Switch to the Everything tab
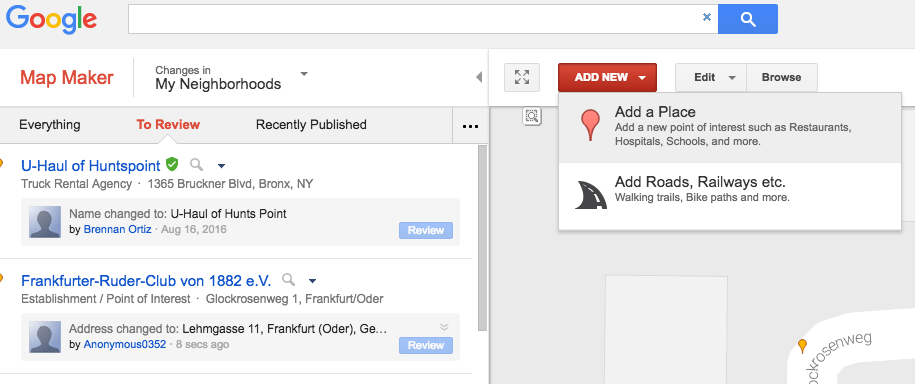Screen dimensions: 915x384 50,125
